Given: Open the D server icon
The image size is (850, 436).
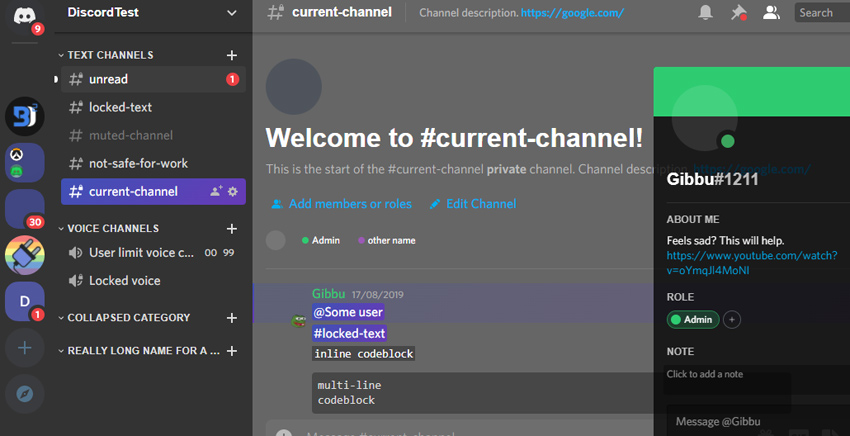Looking at the screenshot, I should (x=24, y=301).
